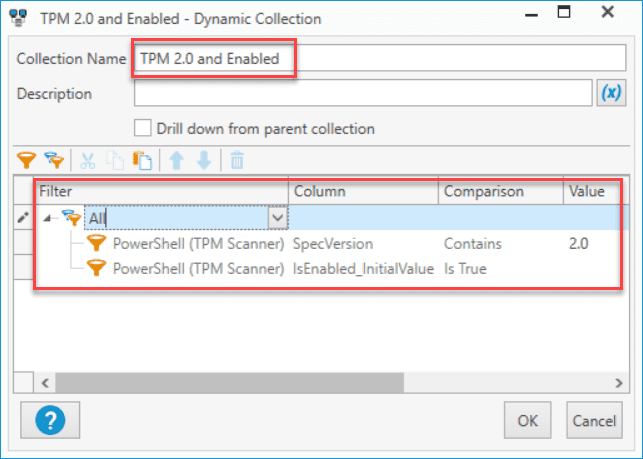Click the funnel icon on the SpecVersion filter row
643x459 pixels.
click(x=96, y=243)
